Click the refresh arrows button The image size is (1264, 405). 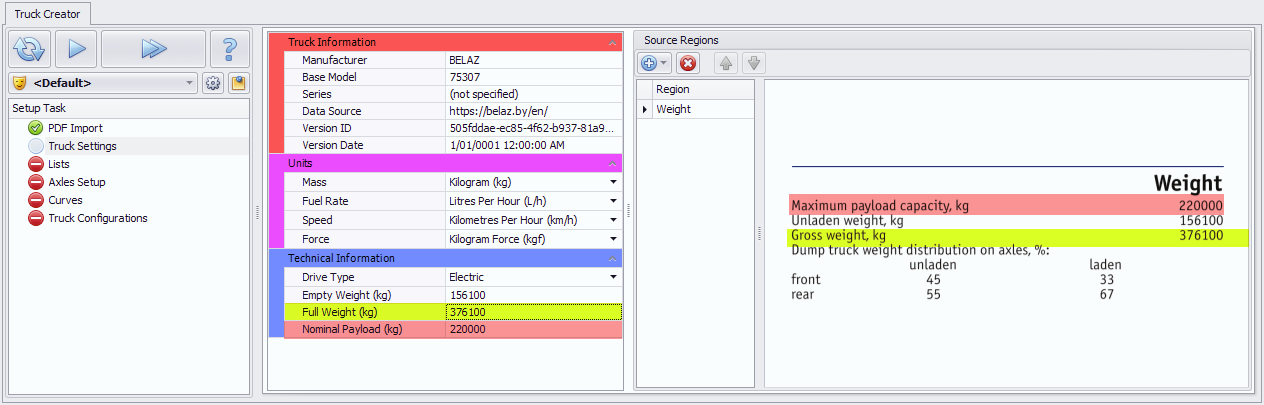(x=29, y=48)
